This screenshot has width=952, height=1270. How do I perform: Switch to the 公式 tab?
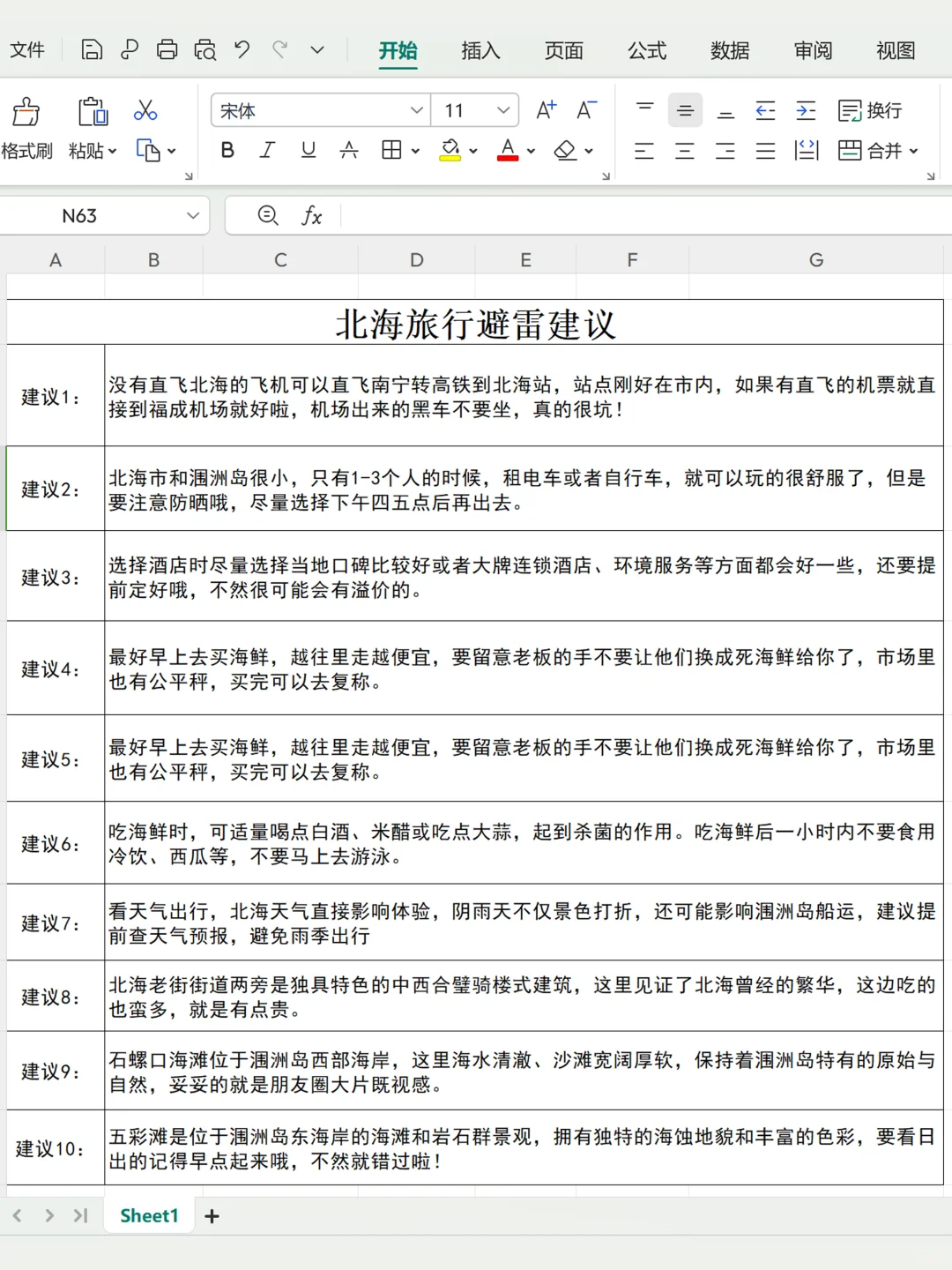coord(647,50)
